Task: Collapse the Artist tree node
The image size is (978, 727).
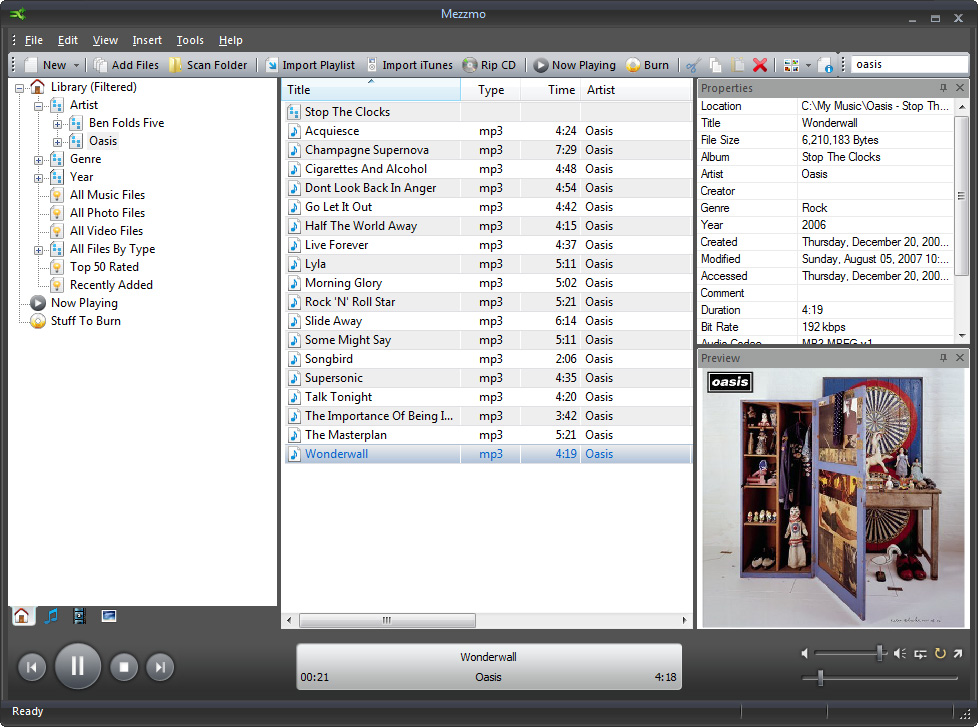Action: (39, 106)
